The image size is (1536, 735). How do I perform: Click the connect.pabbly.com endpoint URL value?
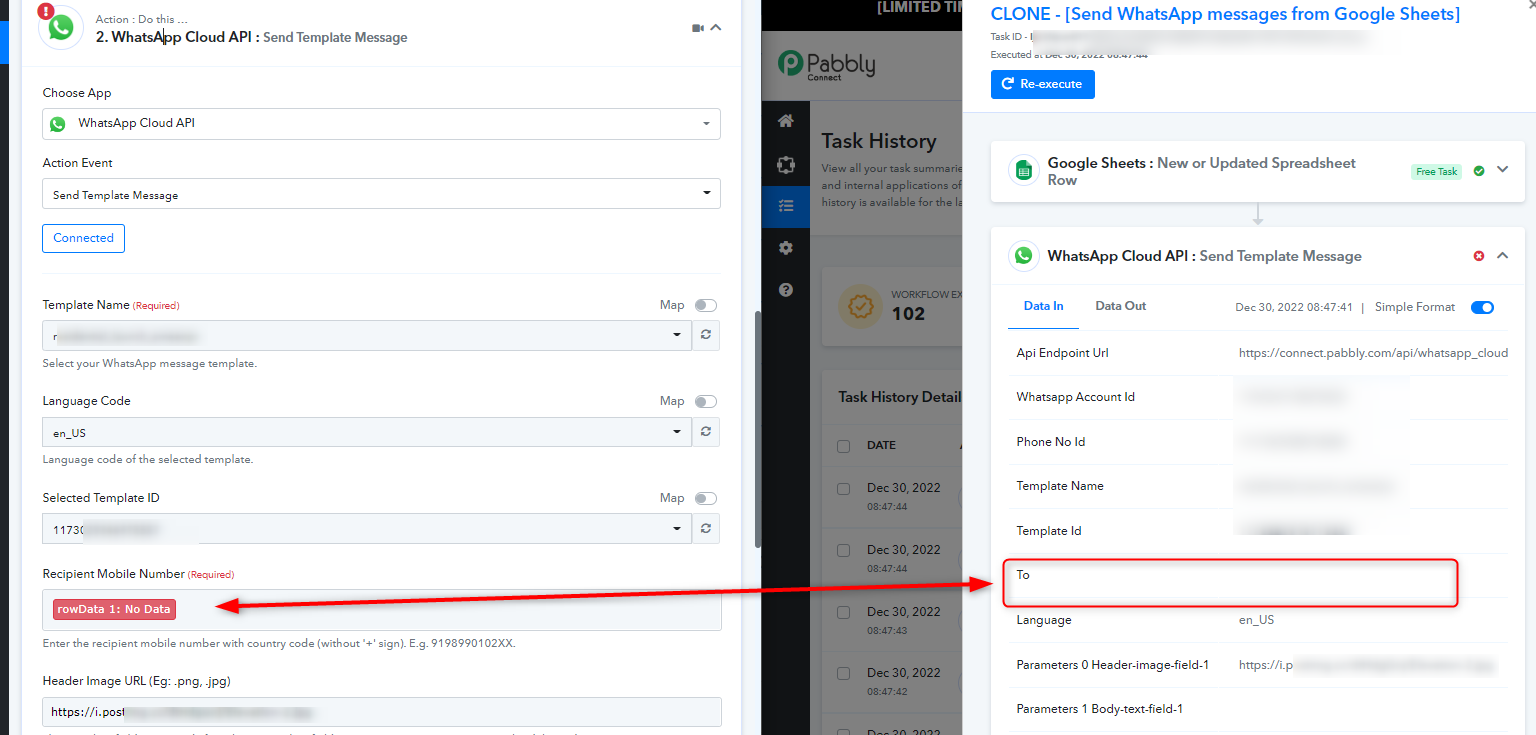pyautogui.click(x=1373, y=353)
